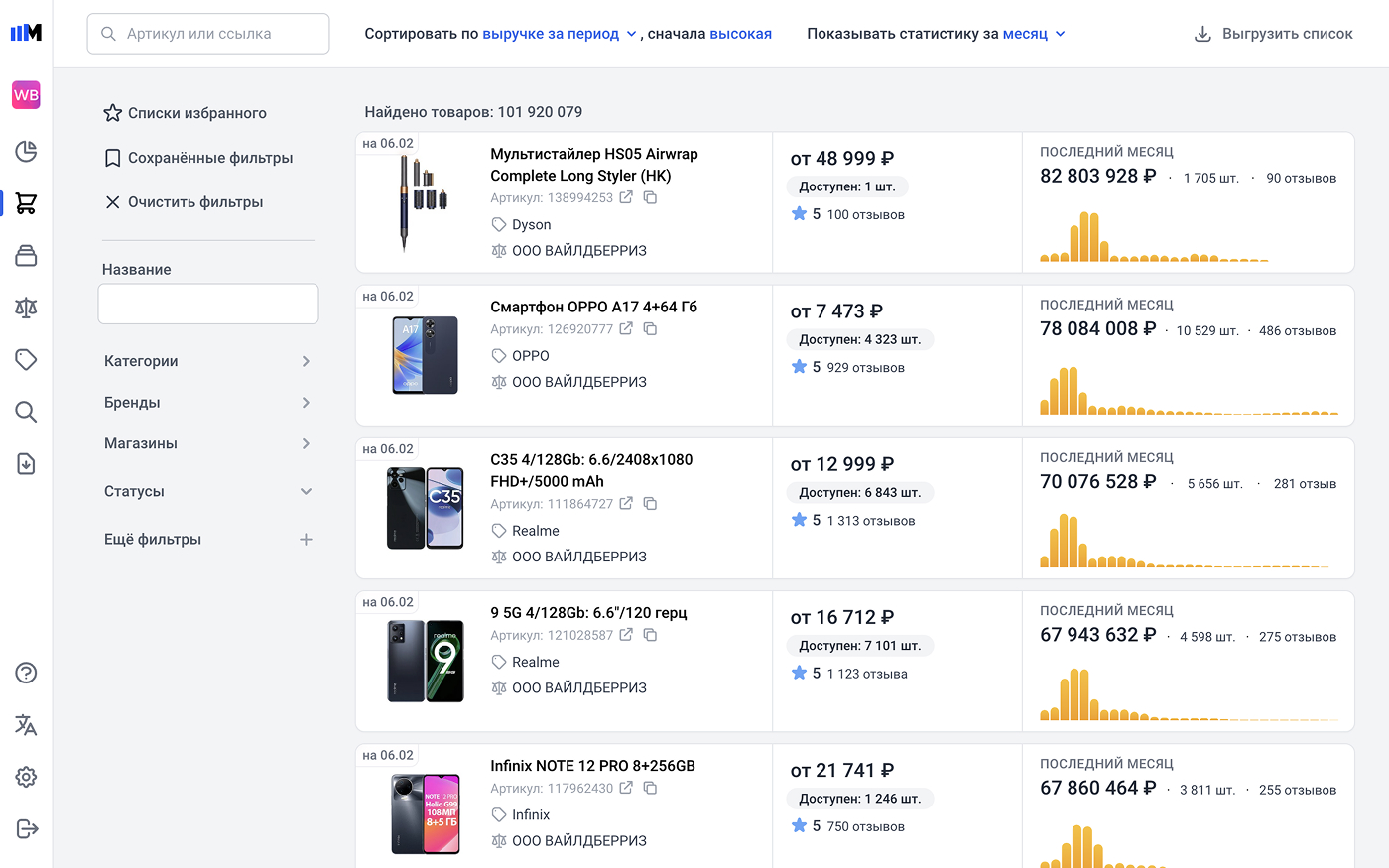Select the shopping cart products sidebar icon
Viewport: 1389px width, 868px height.
(26, 203)
